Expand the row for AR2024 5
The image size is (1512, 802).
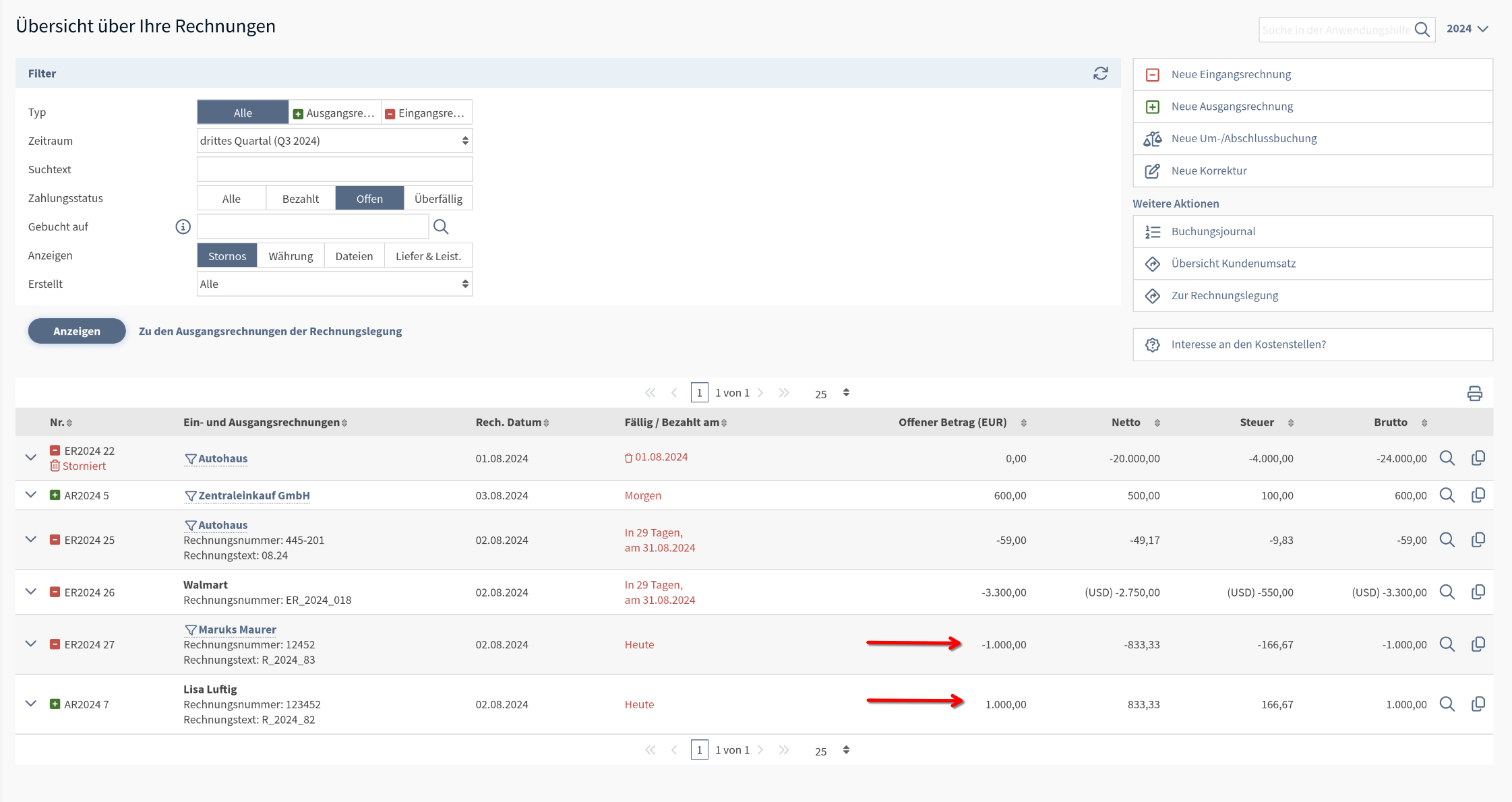click(x=31, y=495)
